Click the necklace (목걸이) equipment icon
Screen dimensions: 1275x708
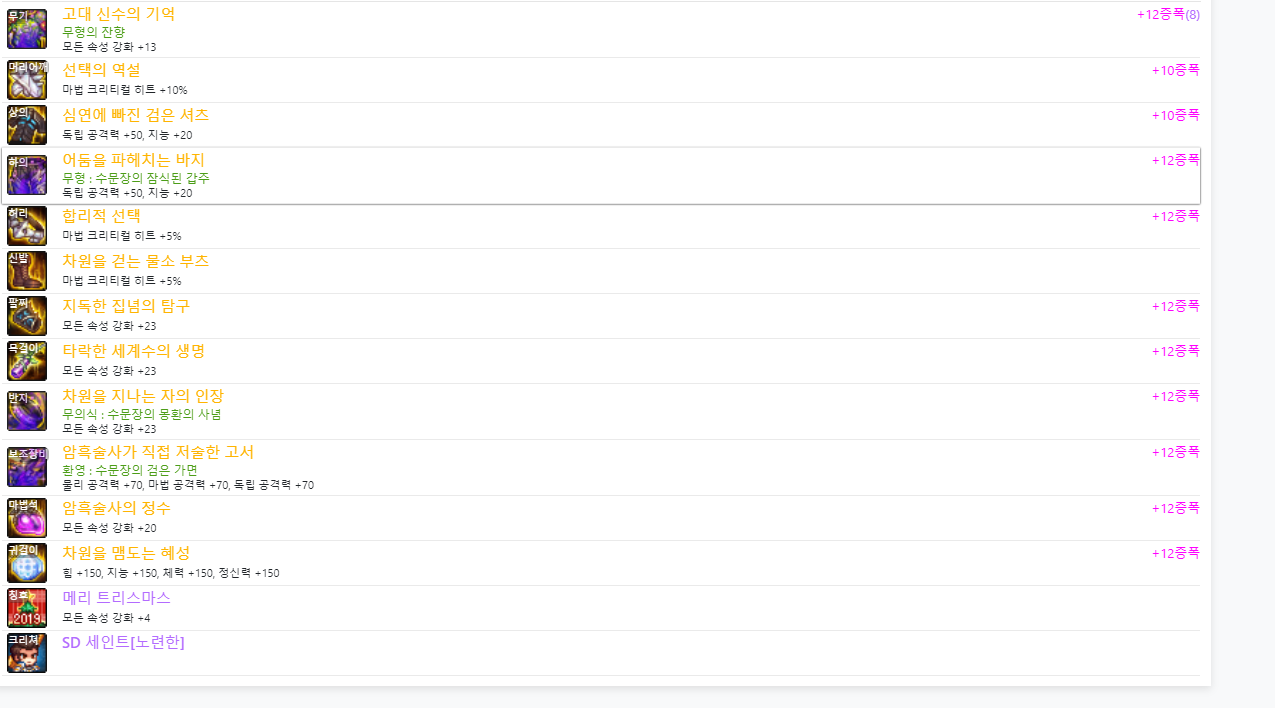tap(27, 361)
